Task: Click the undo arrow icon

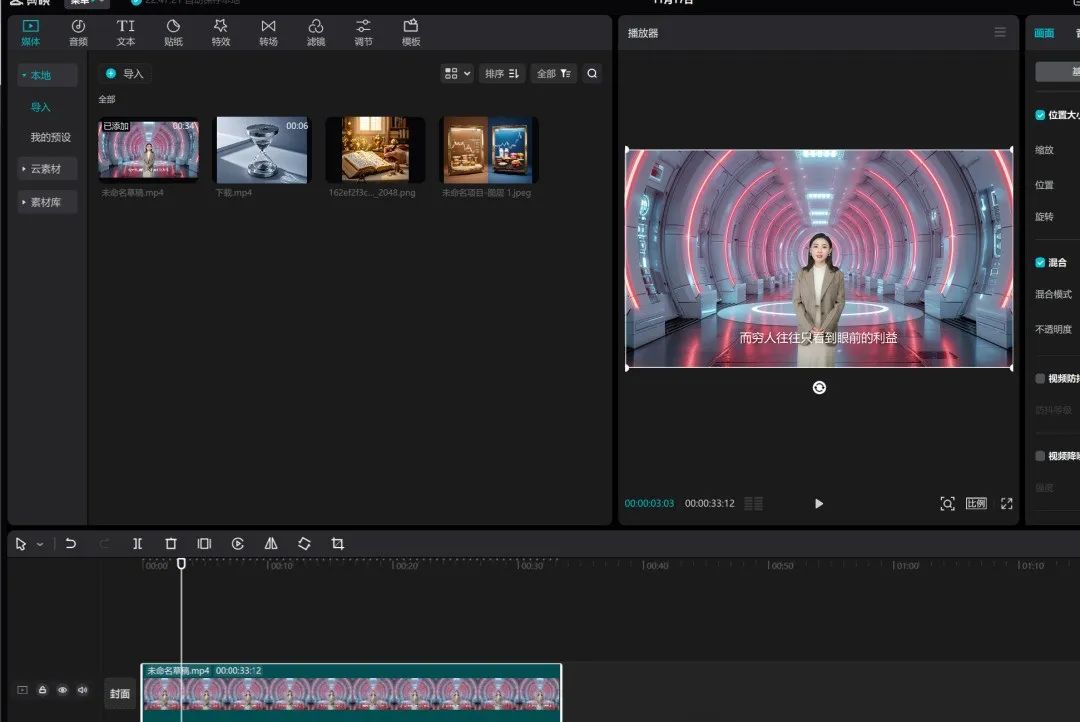Action: (70, 544)
